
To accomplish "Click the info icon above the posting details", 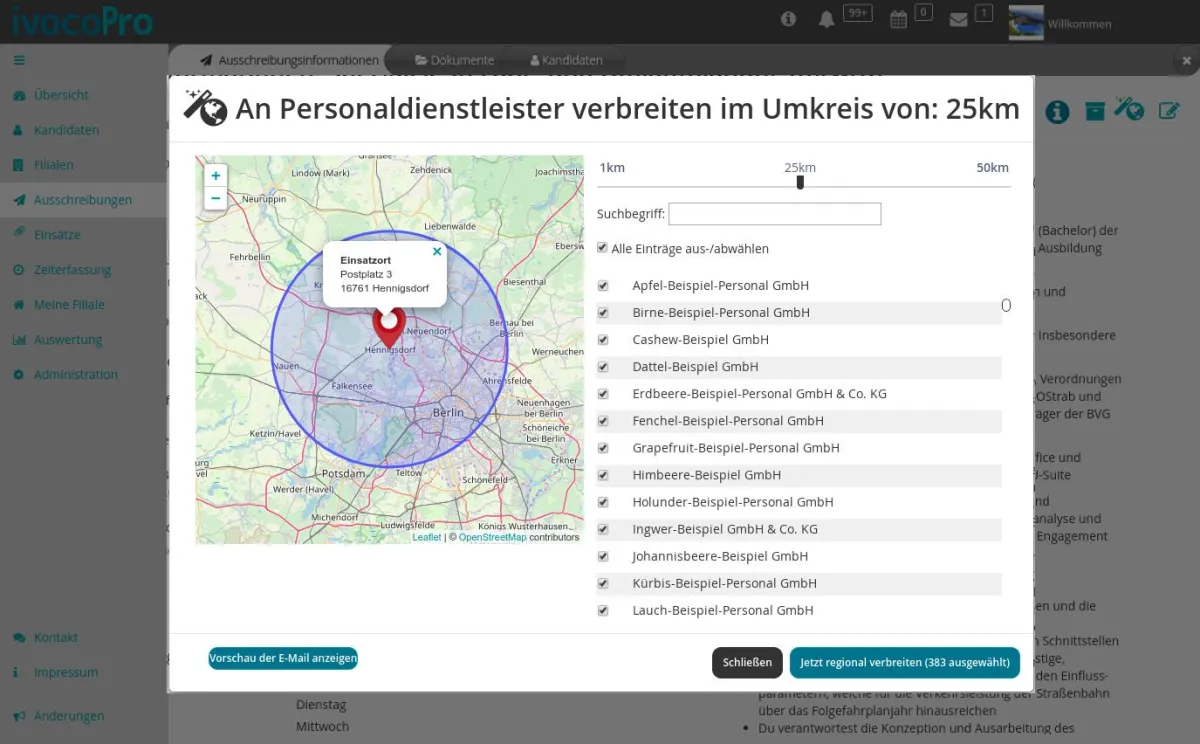I will [1057, 112].
